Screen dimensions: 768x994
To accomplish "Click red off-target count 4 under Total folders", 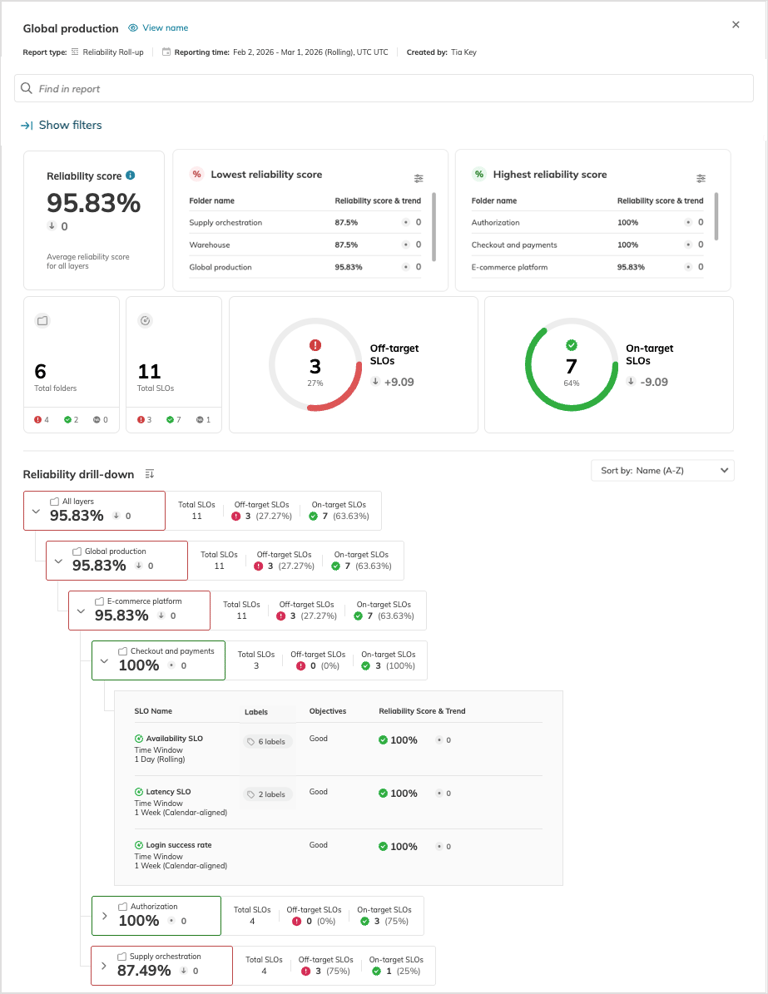I will (x=42, y=420).
